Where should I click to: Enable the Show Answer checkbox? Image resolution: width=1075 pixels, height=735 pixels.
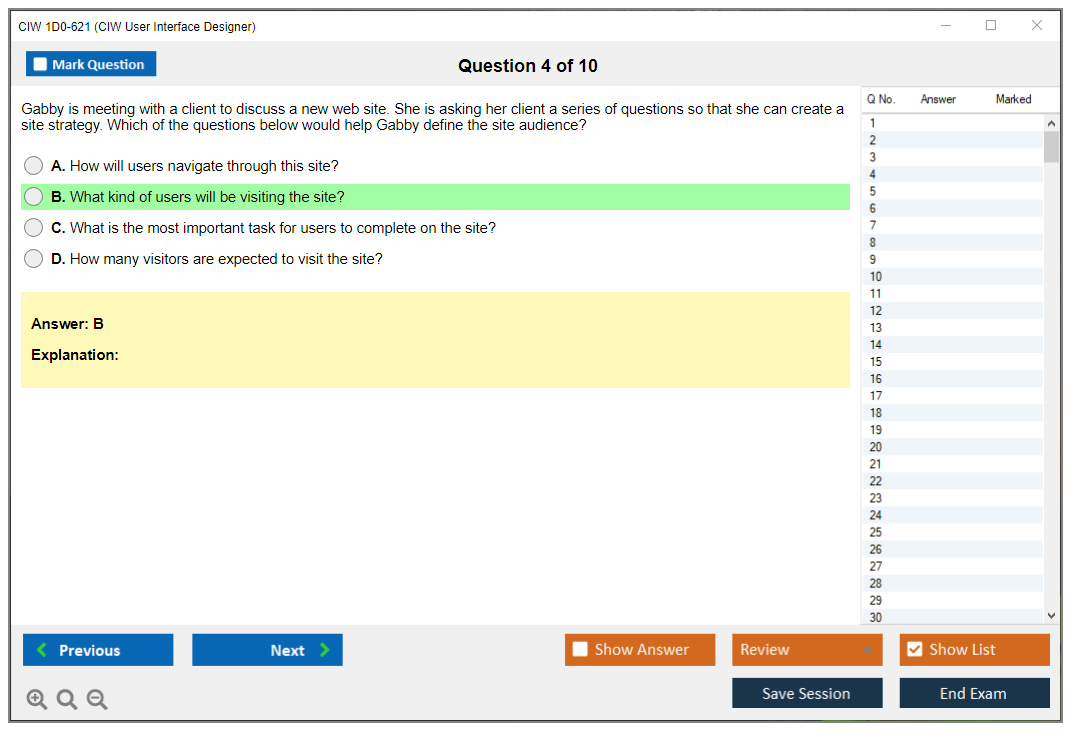pyautogui.click(x=580, y=650)
